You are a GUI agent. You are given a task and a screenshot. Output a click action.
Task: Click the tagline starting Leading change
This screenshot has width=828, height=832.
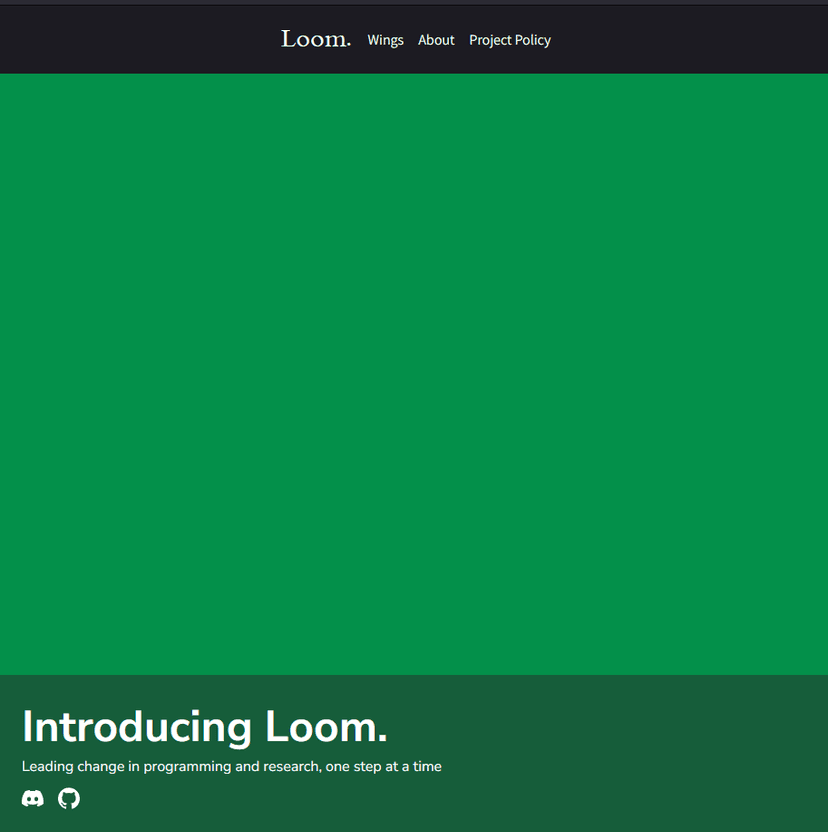231,767
